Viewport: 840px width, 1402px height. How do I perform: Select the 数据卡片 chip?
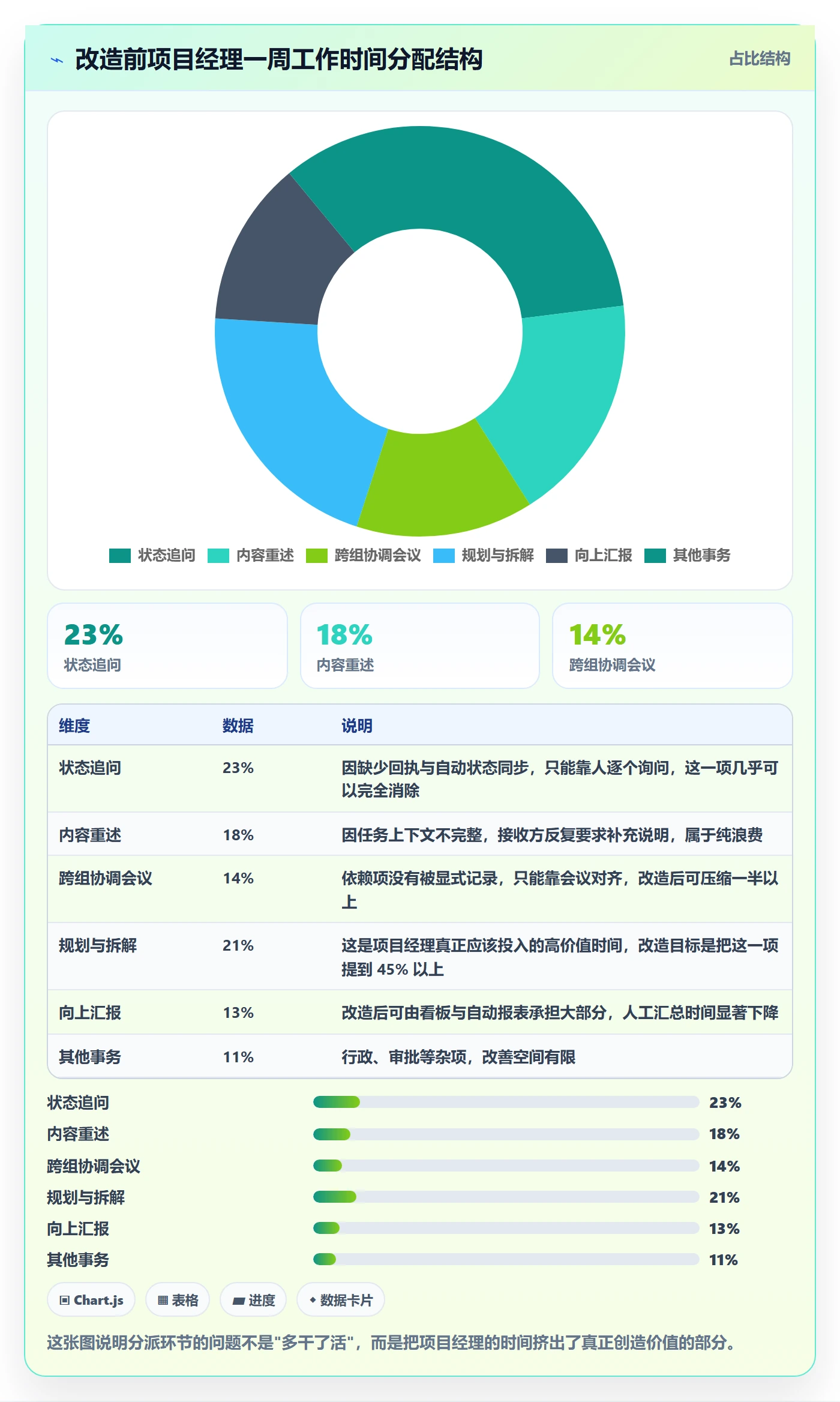tap(341, 1300)
